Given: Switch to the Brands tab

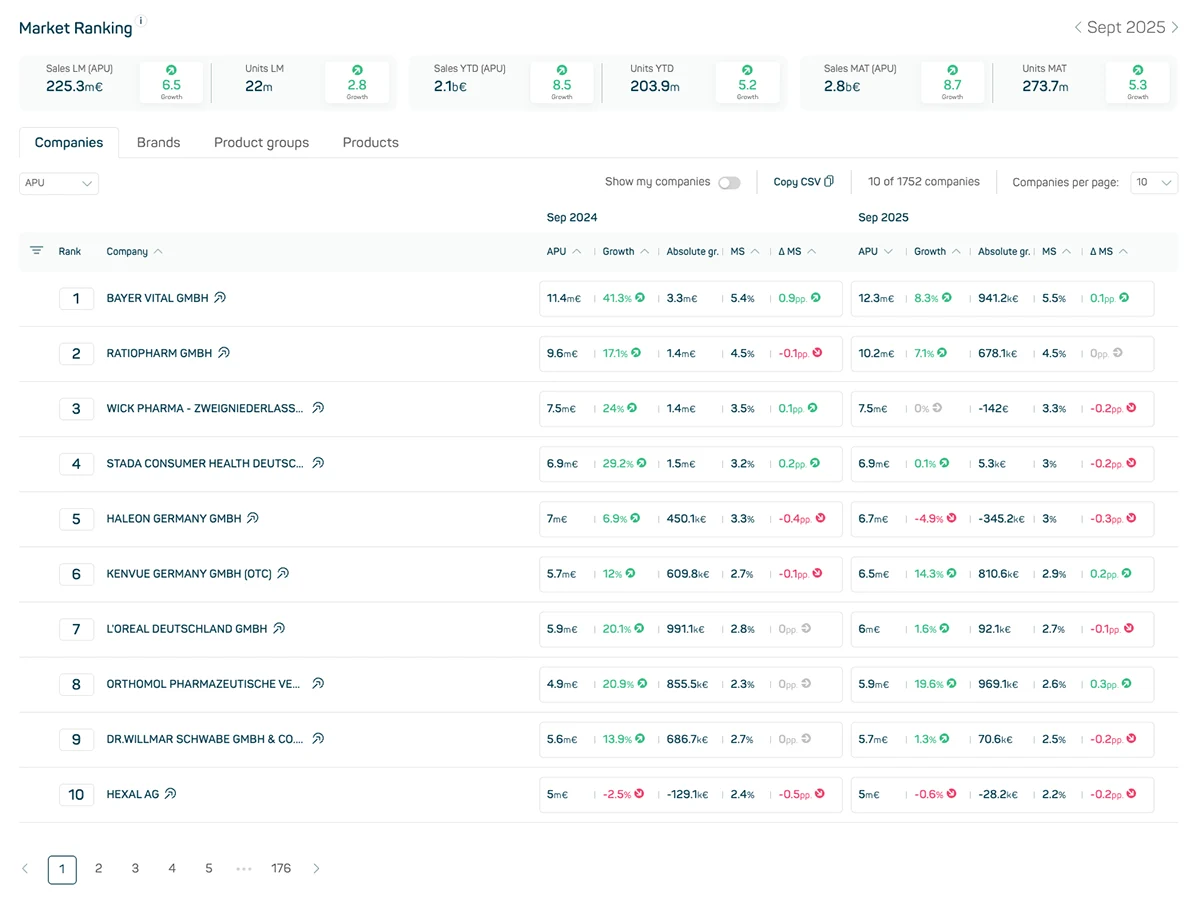Looking at the screenshot, I should tap(158, 142).
